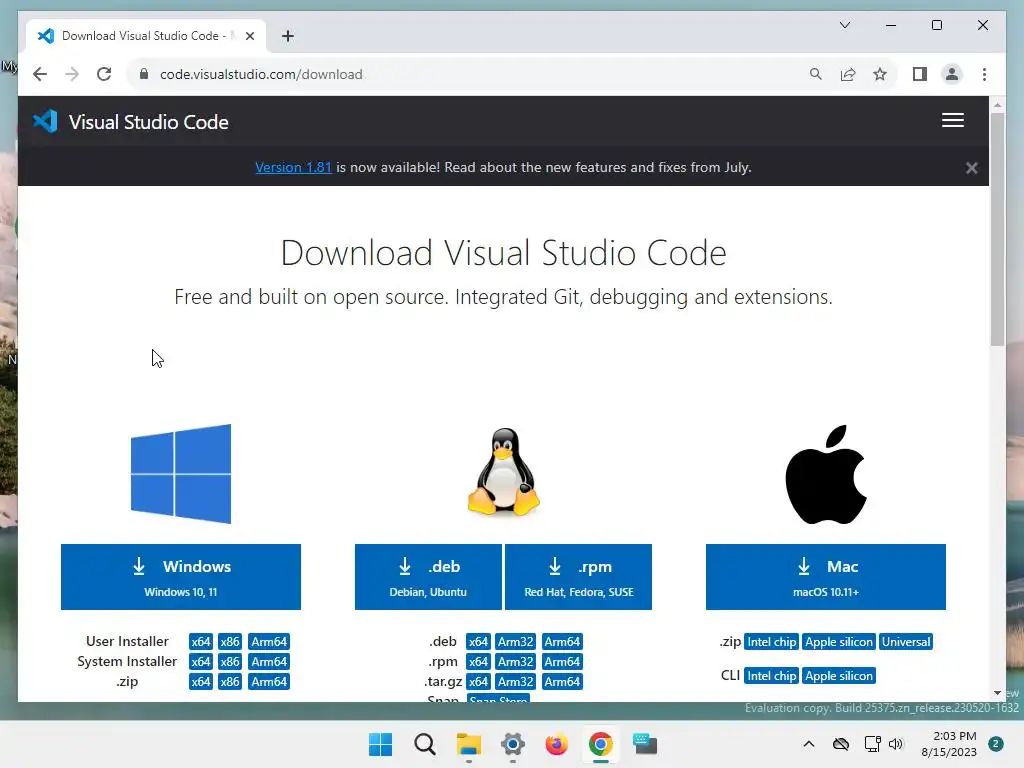The image size is (1024, 768).
Task: Show hidden system tray icons
Action: click(808, 744)
